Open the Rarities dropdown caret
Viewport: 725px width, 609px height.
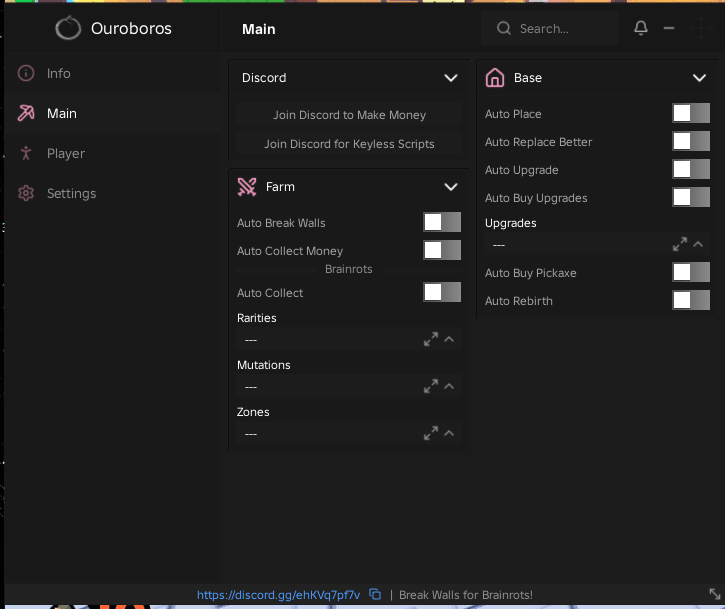[449, 339]
